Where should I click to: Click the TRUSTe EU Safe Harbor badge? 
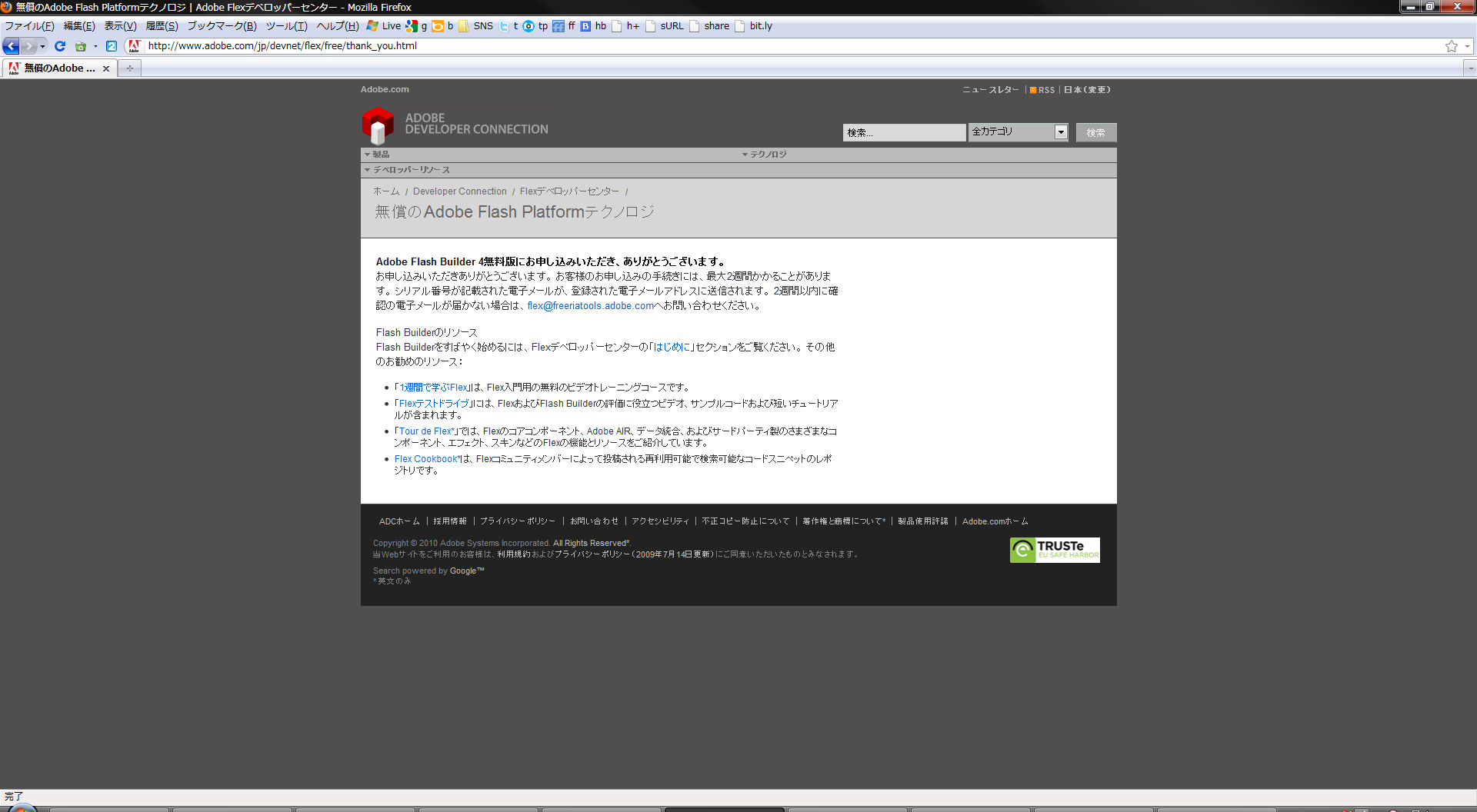pyautogui.click(x=1055, y=551)
